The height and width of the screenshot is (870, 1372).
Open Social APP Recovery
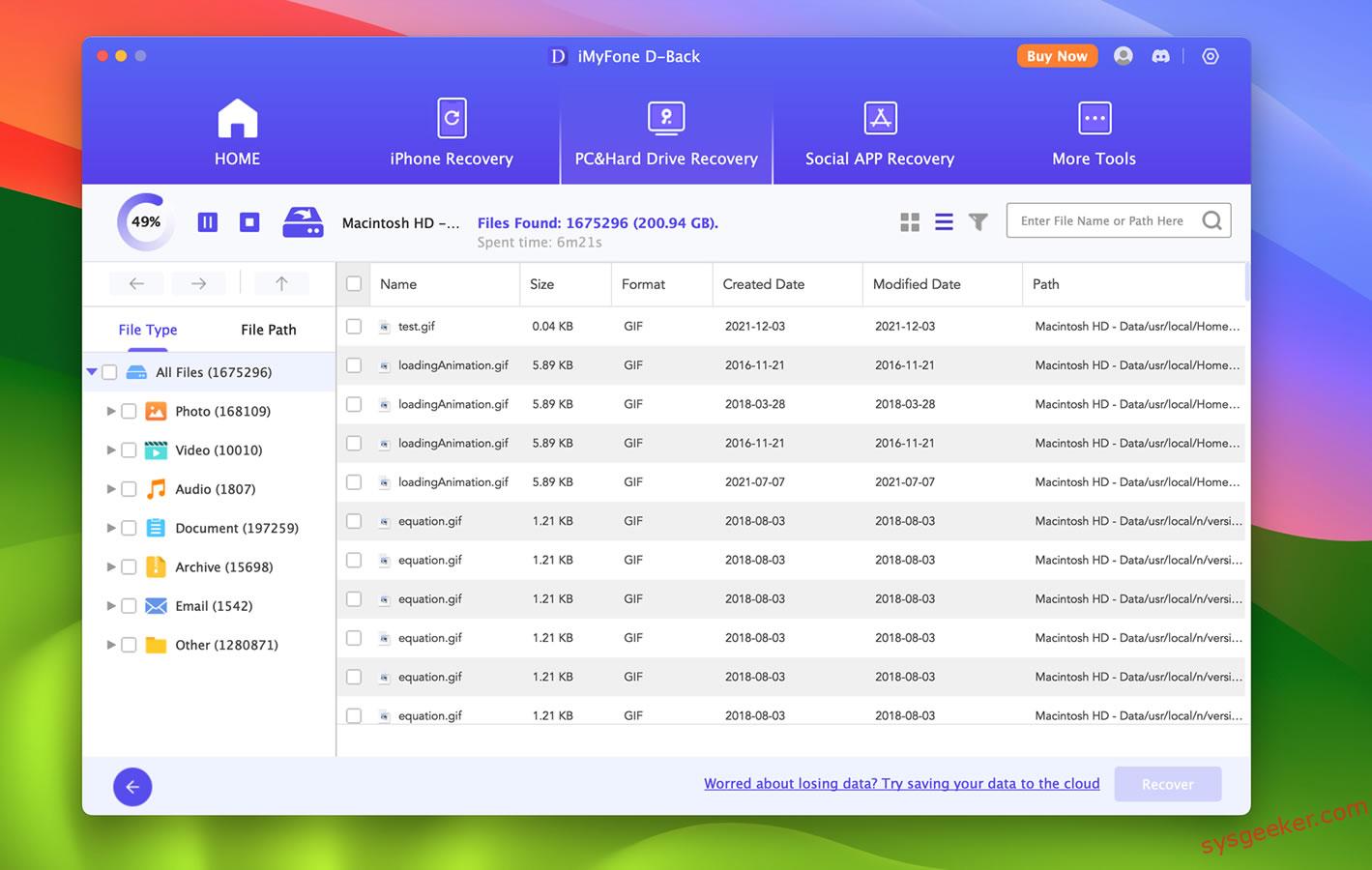pos(880,133)
